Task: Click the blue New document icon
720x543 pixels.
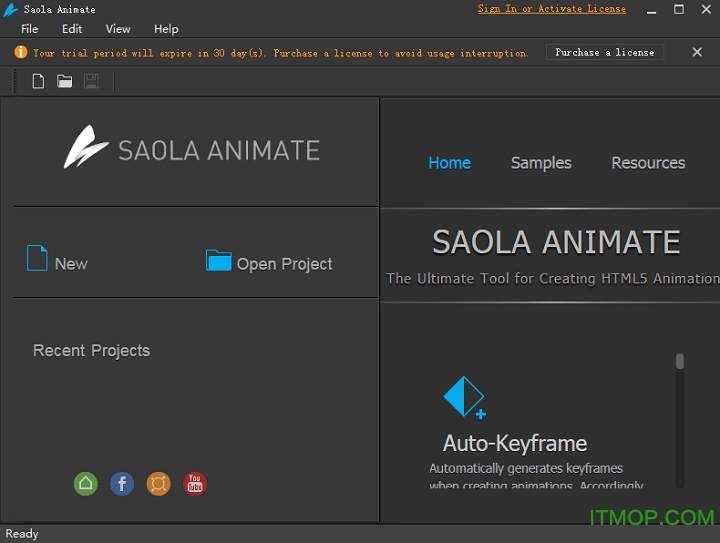Action: (37, 258)
